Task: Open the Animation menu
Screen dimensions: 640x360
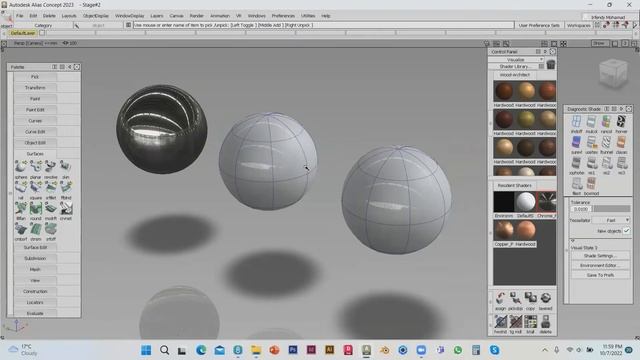Action: coord(220,16)
